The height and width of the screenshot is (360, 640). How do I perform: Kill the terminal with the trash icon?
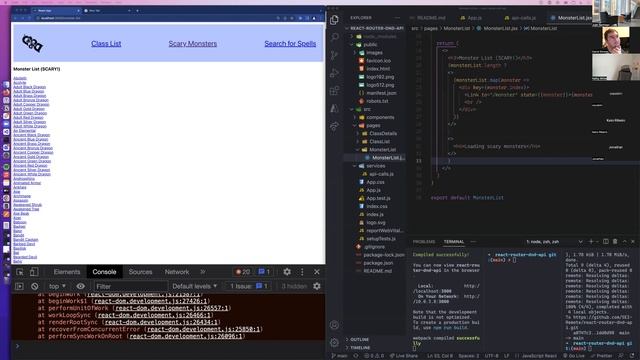click(x=615, y=242)
